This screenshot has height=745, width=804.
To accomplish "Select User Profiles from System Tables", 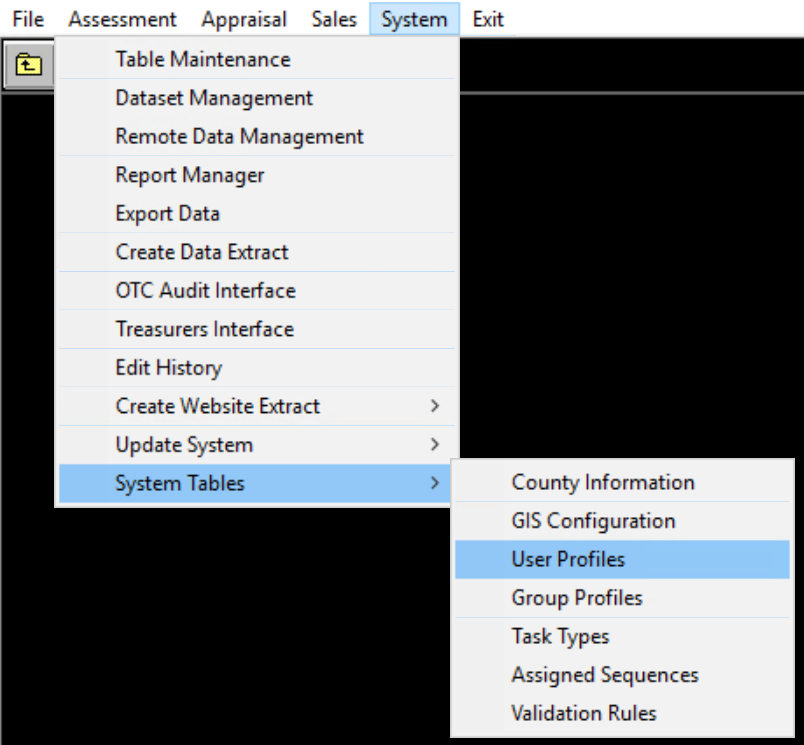I will [x=573, y=559].
